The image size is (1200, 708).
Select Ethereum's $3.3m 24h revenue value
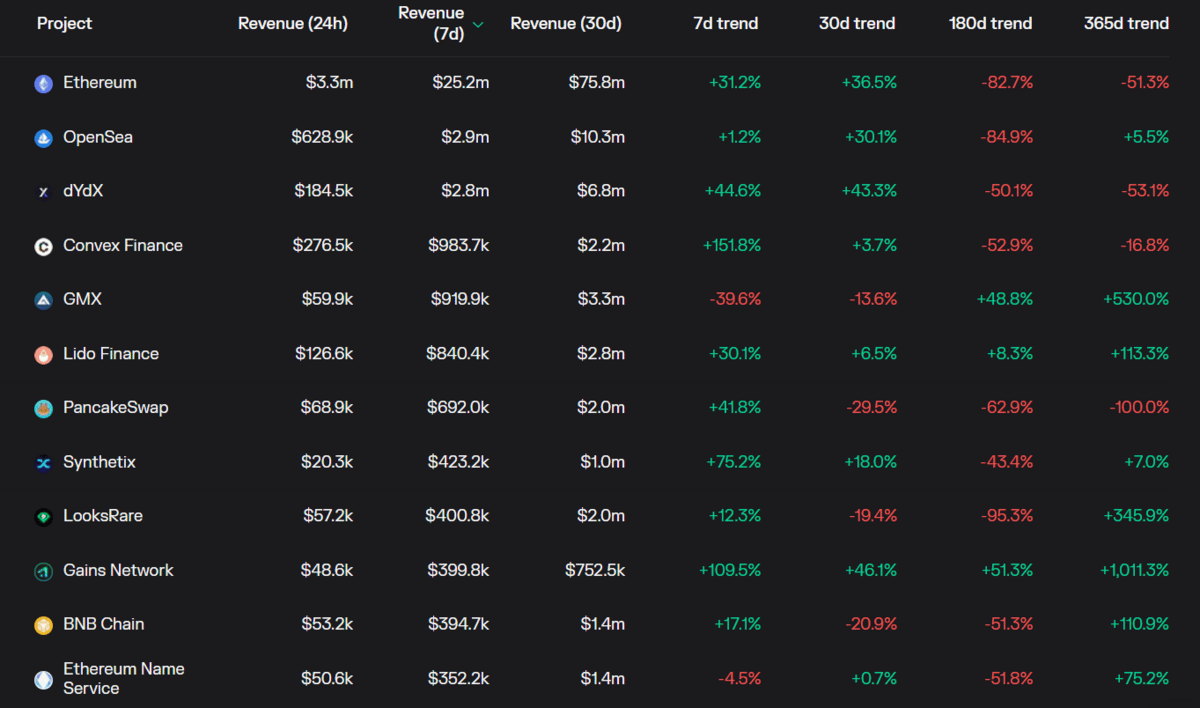click(330, 82)
